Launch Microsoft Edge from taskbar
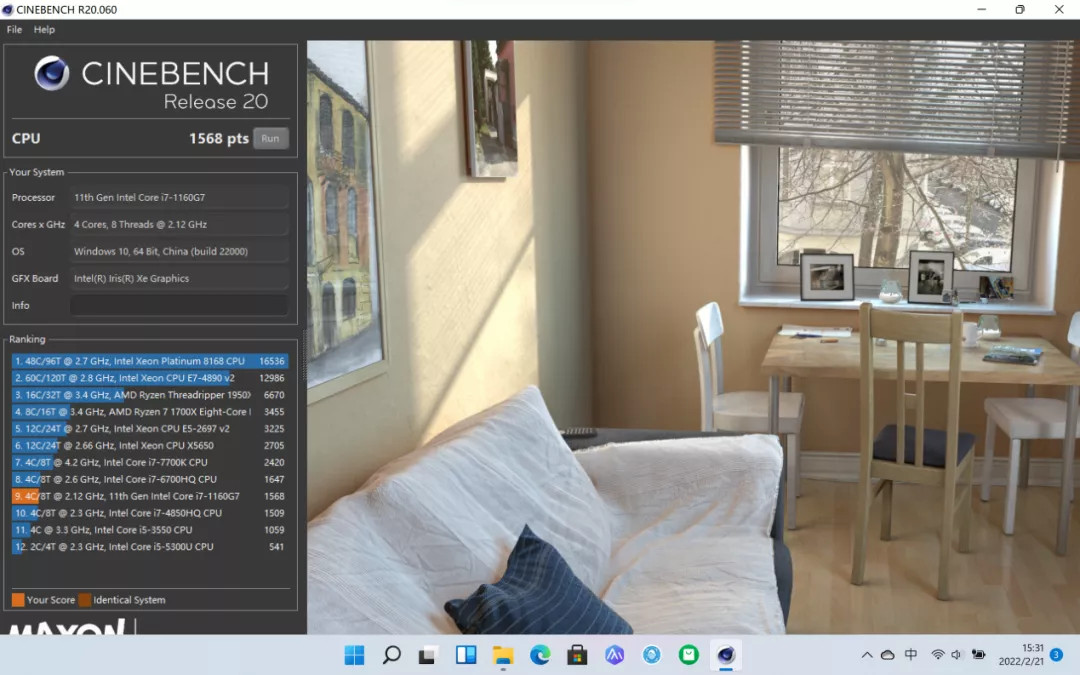Screen dimensions: 1080x675 click(540, 655)
